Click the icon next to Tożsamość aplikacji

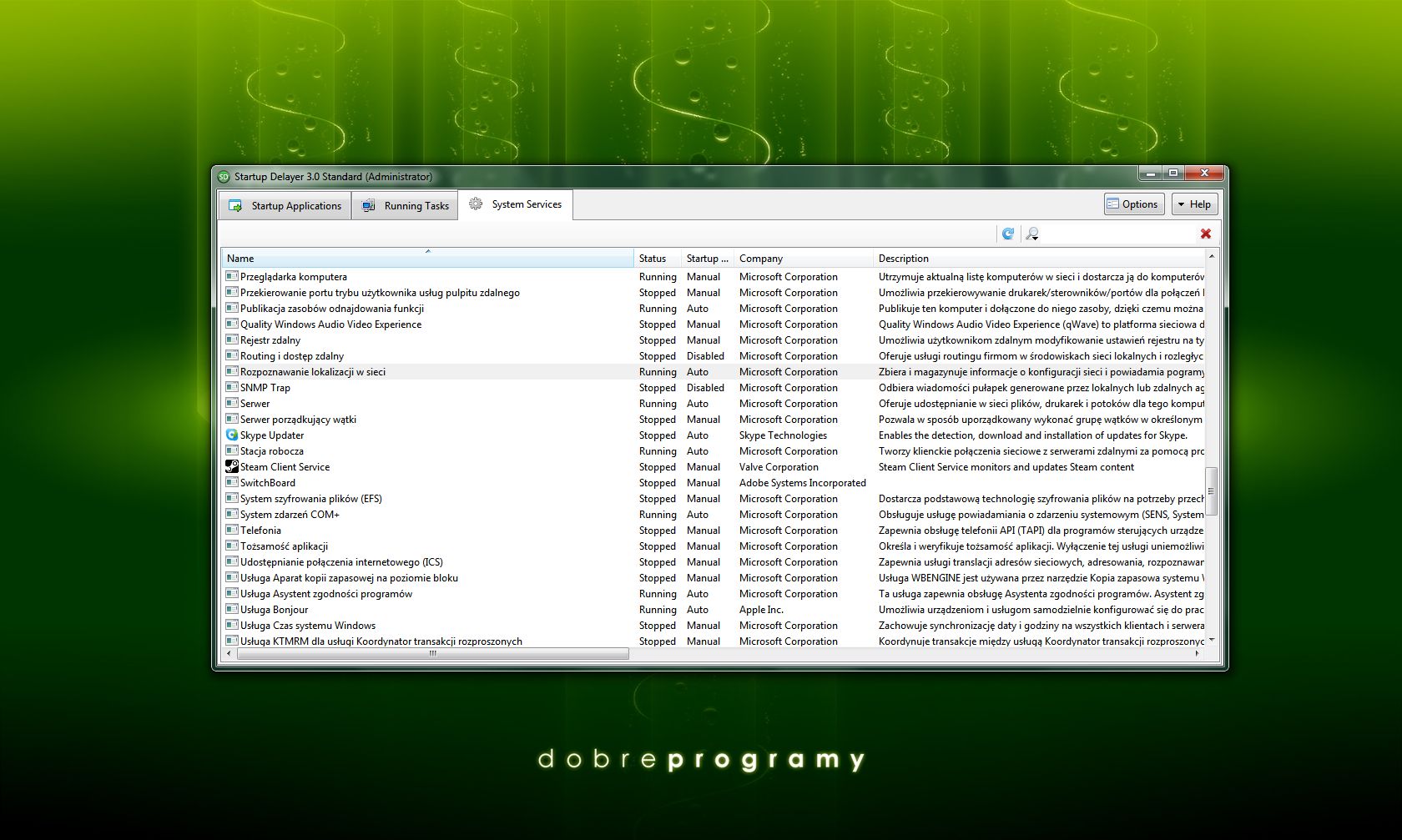(x=232, y=546)
